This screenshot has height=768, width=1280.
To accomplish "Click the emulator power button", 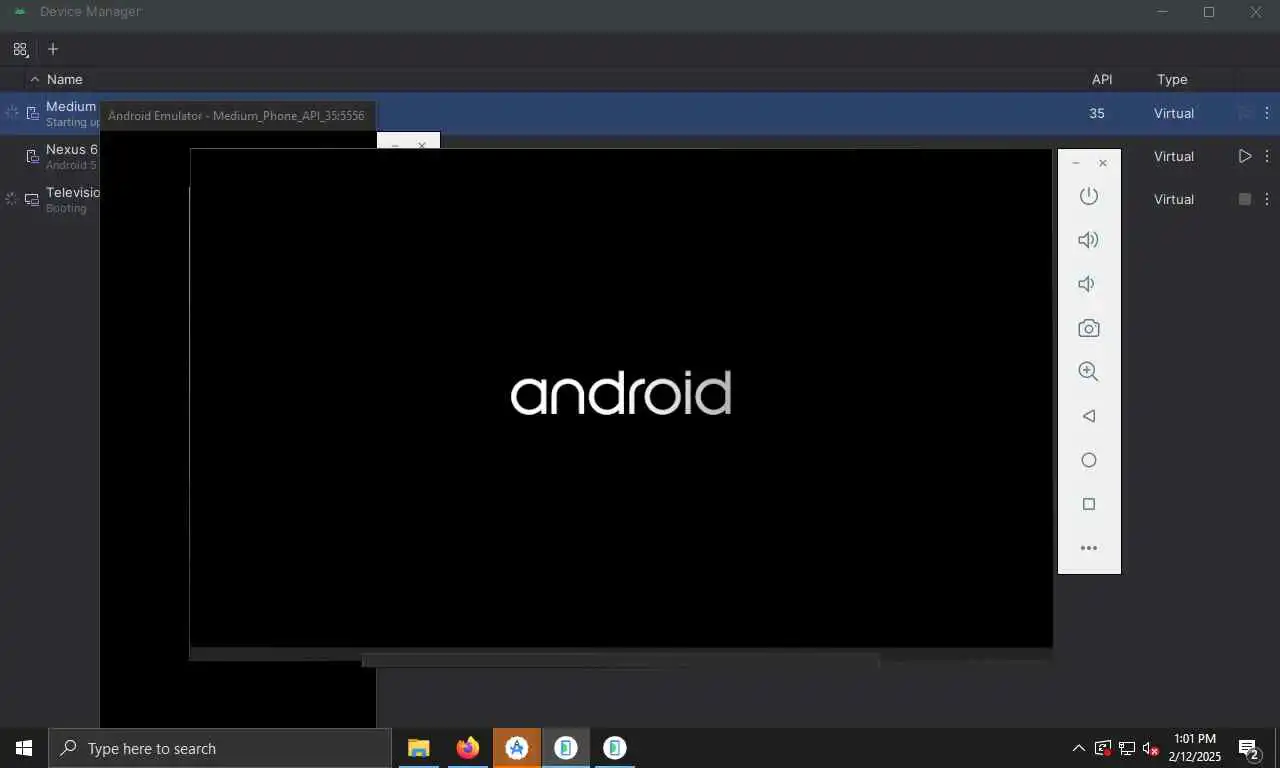I will (1089, 196).
